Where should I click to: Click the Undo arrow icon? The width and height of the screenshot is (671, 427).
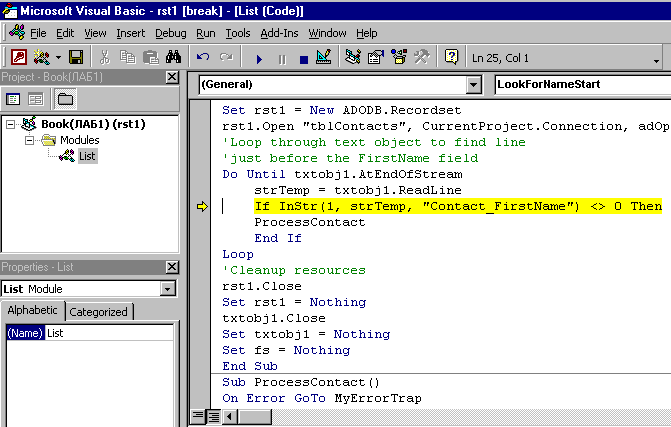tap(204, 58)
